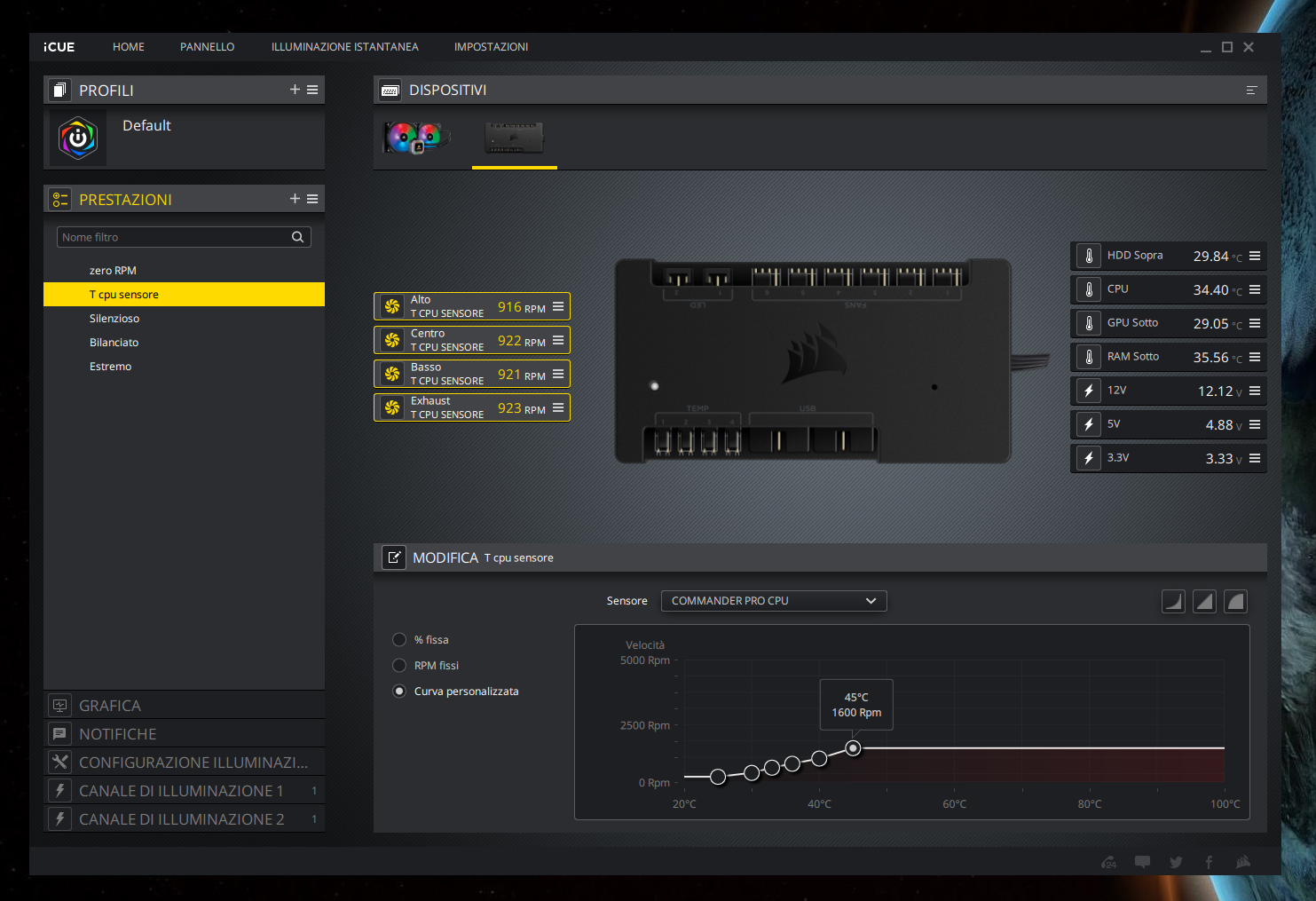
Task: Open the feedback chat icon in footer
Action: click(x=1143, y=862)
